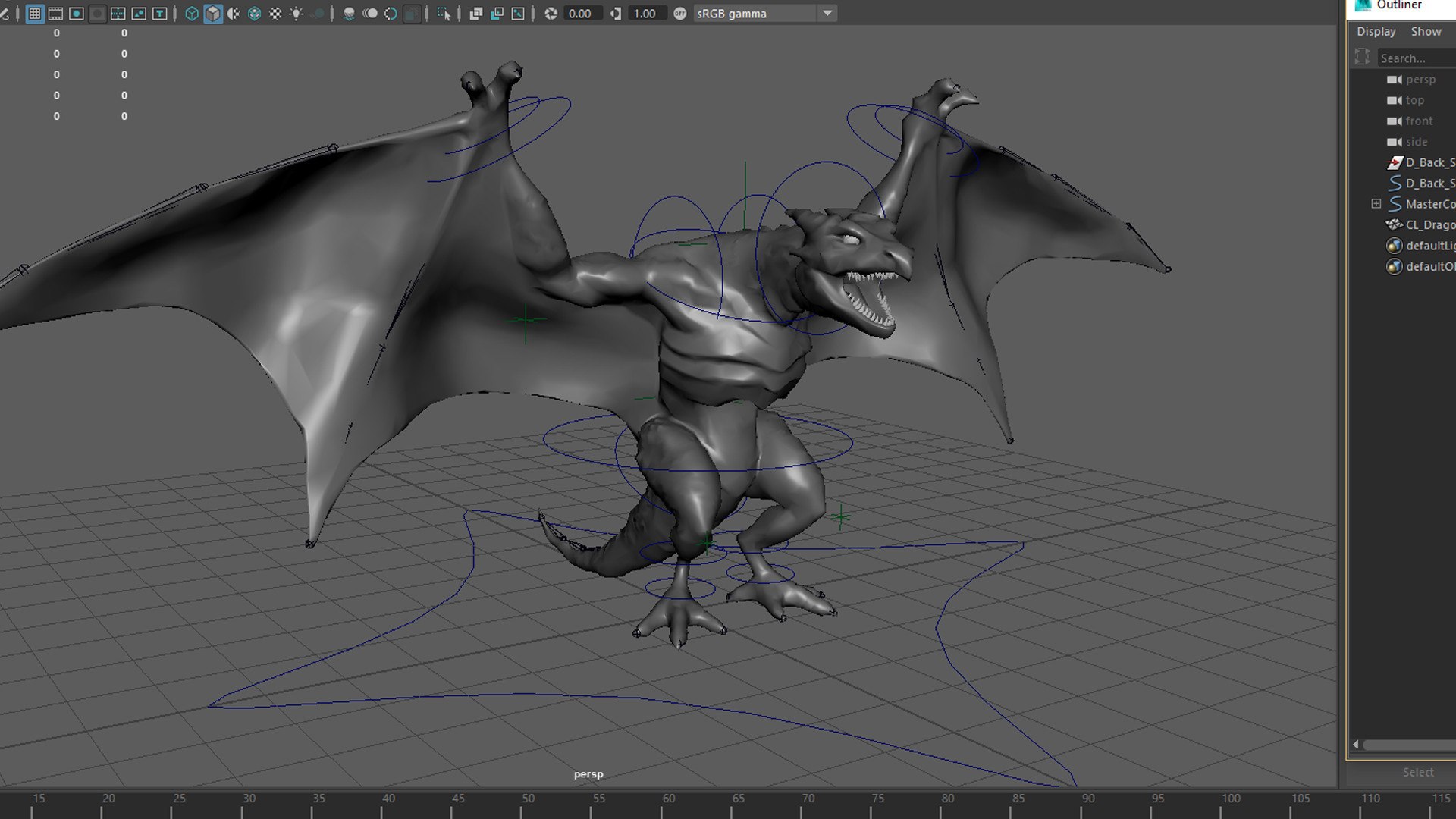Click the persp camera label in viewport

588,774
